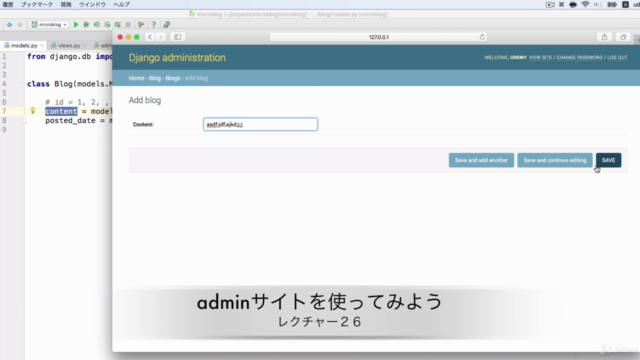Start debugging with the bug icon
Screen dimensions: 640x360
pos(86,24)
